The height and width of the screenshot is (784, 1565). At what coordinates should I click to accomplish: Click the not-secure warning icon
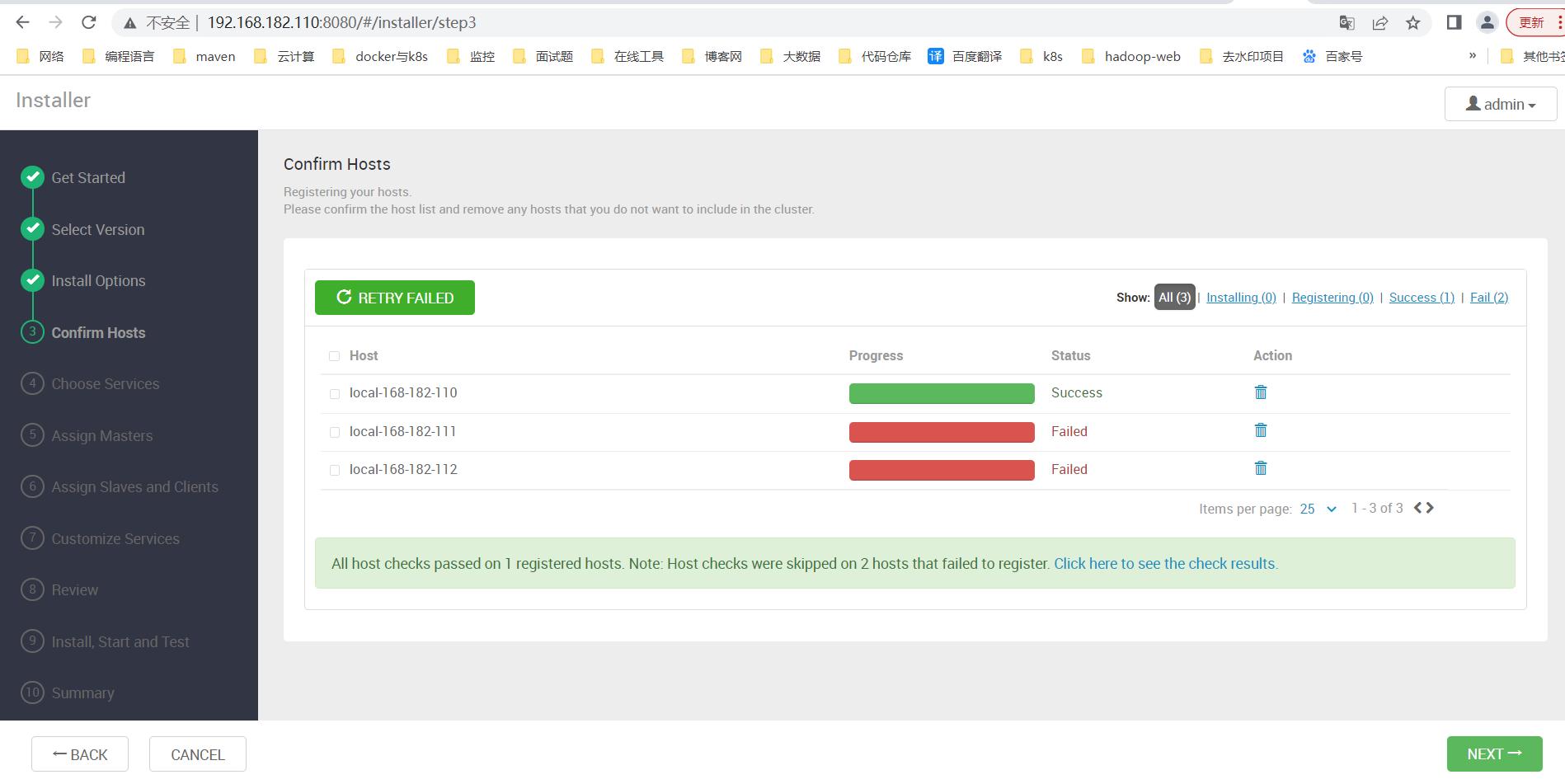pos(129,23)
